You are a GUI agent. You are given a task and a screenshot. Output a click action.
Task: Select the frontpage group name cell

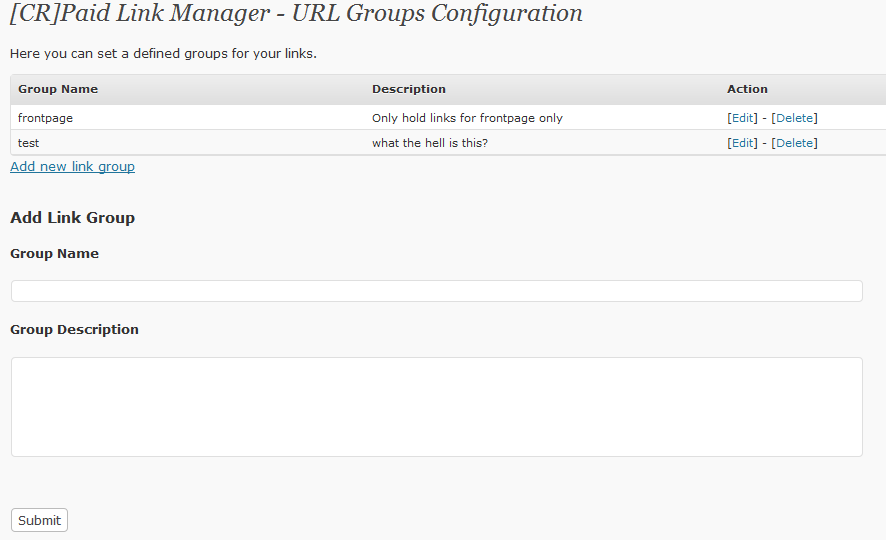(46, 118)
